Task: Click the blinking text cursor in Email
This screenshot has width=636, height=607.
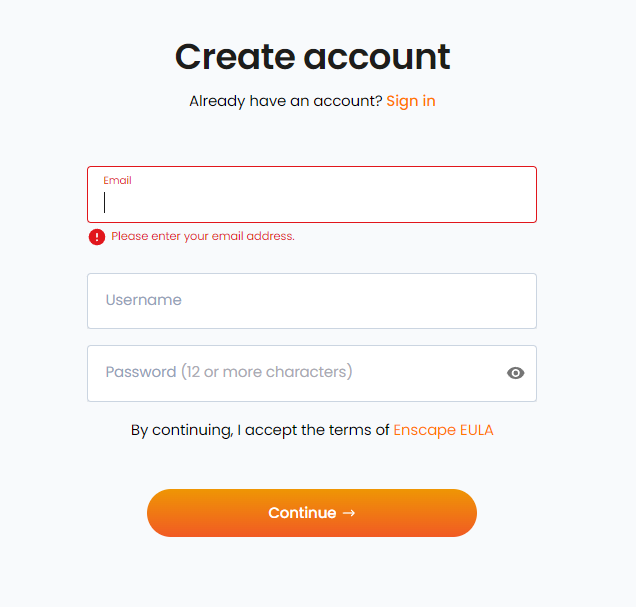Action: coord(105,202)
